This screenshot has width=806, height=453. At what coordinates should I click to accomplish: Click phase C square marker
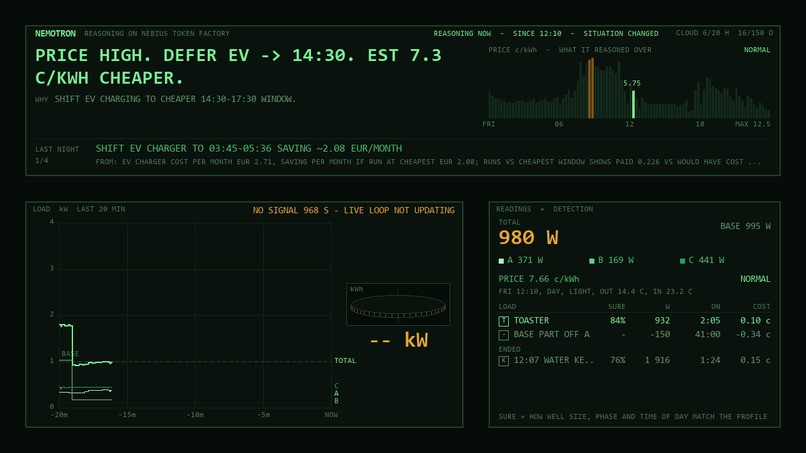click(x=682, y=261)
